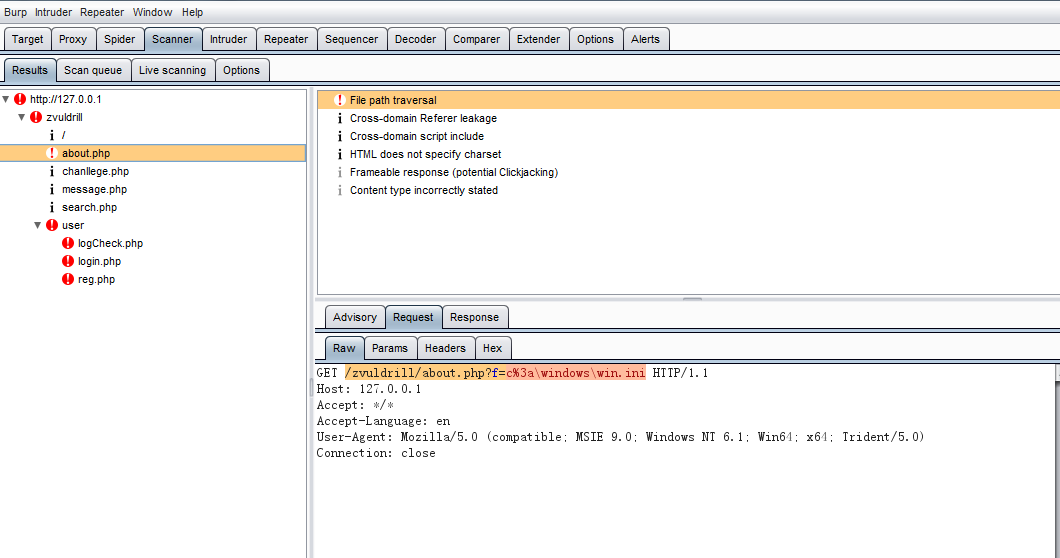Select login.php in the site tree

pyautogui.click(x=99, y=261)
